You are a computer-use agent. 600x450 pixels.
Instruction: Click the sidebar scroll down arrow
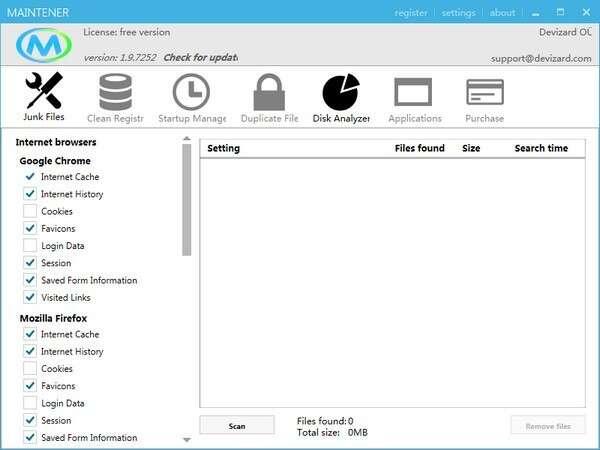tap(186, 439)
